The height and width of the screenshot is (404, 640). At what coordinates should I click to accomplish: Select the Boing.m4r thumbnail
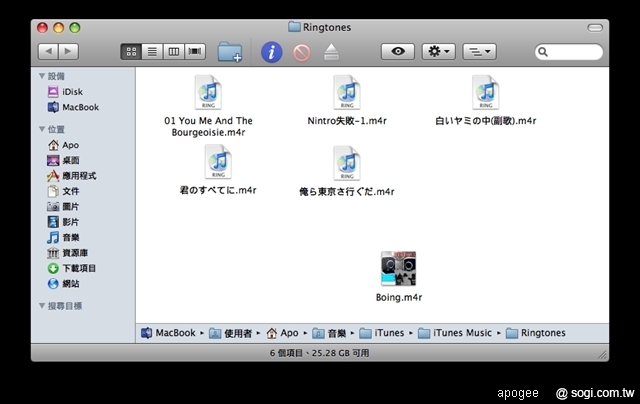pyautogui.click(x=398, y=269)
